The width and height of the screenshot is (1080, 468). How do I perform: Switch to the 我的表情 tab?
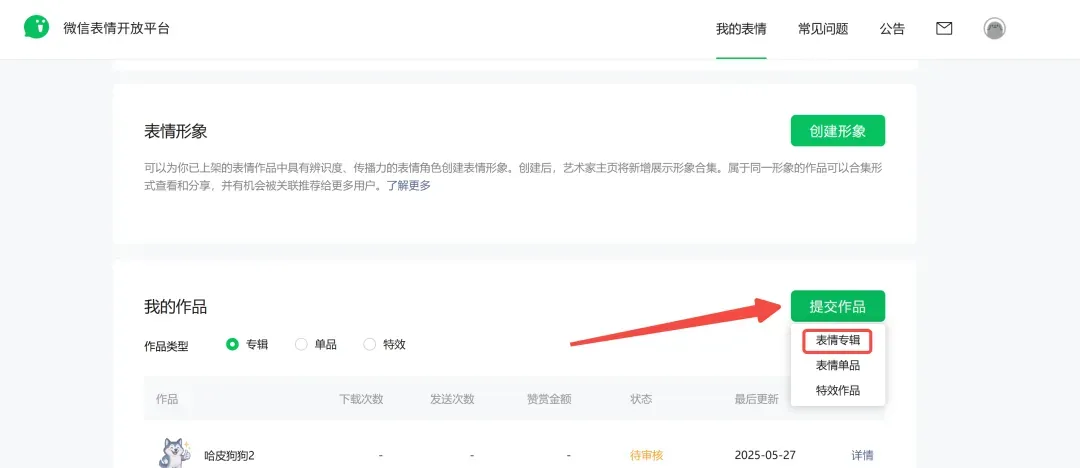tap(741, 29)
